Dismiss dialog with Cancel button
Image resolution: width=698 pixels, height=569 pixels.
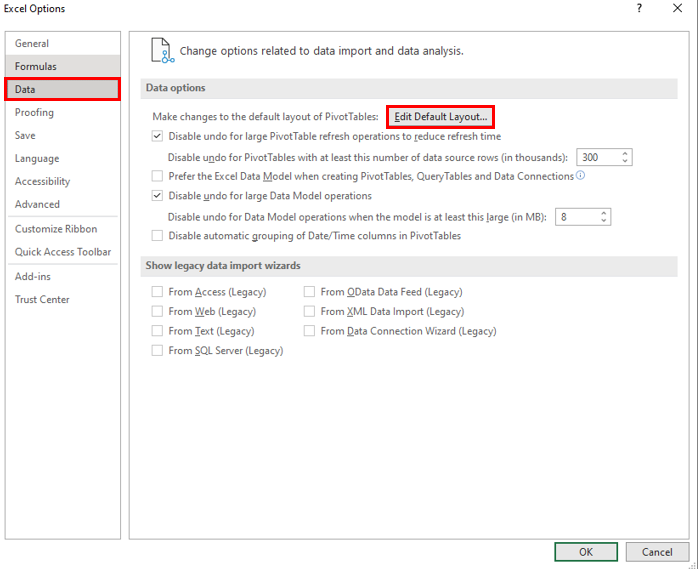[x=657, y=552]
